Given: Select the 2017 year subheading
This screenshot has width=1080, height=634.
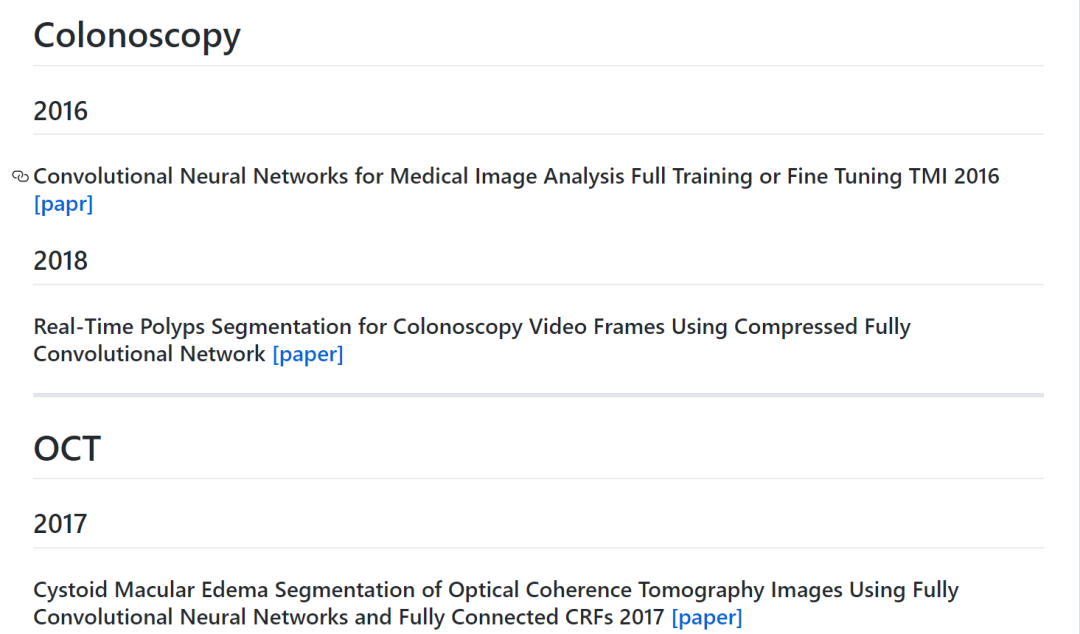Looking at the screenshot, I should [61, 524].
